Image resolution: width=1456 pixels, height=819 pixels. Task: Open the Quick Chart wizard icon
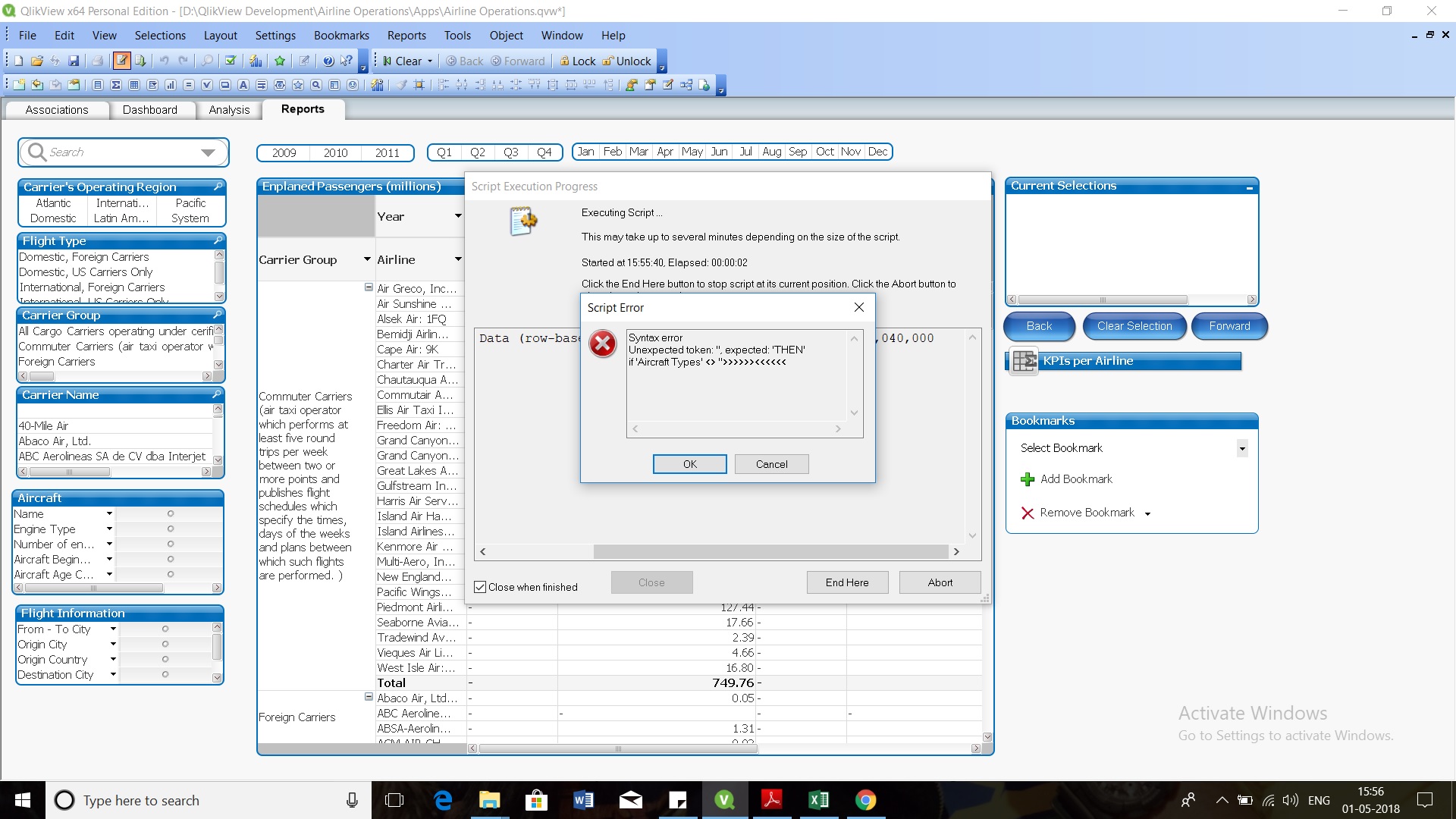(256, 61)
